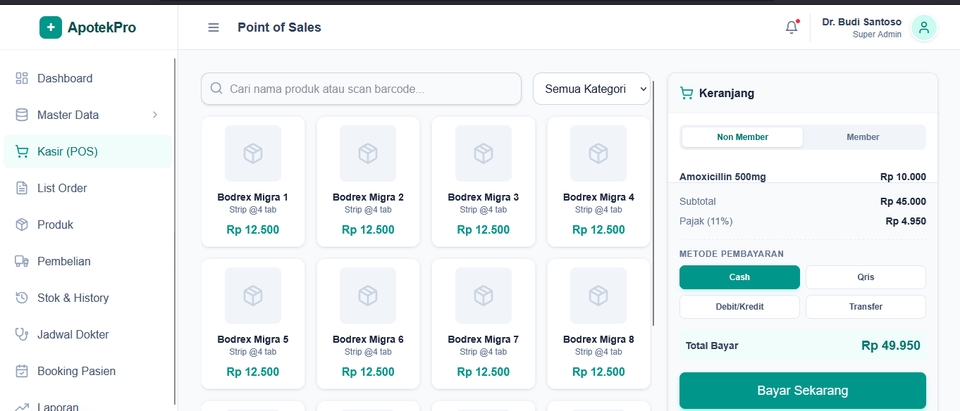The image size is (960, 411).
Task: Click the Produk box icon
Action: pos(22,225)
